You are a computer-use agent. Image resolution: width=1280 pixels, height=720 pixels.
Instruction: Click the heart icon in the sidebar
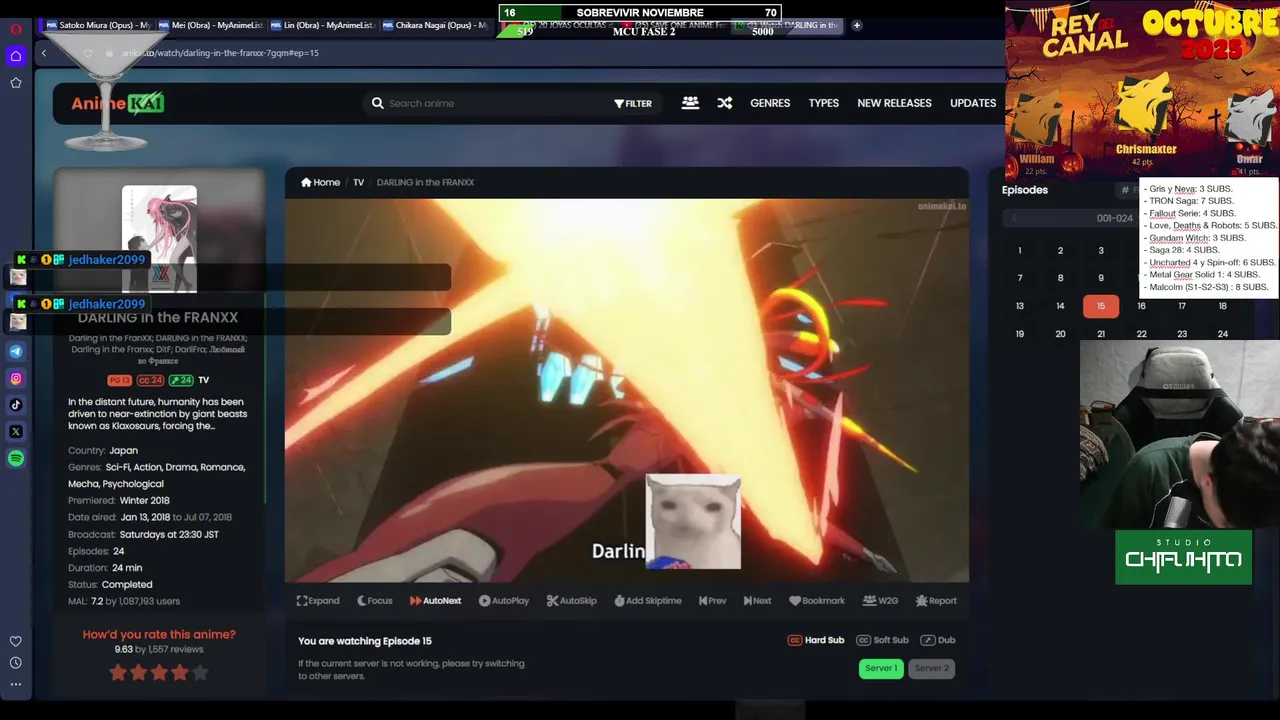tap(16, 641)
